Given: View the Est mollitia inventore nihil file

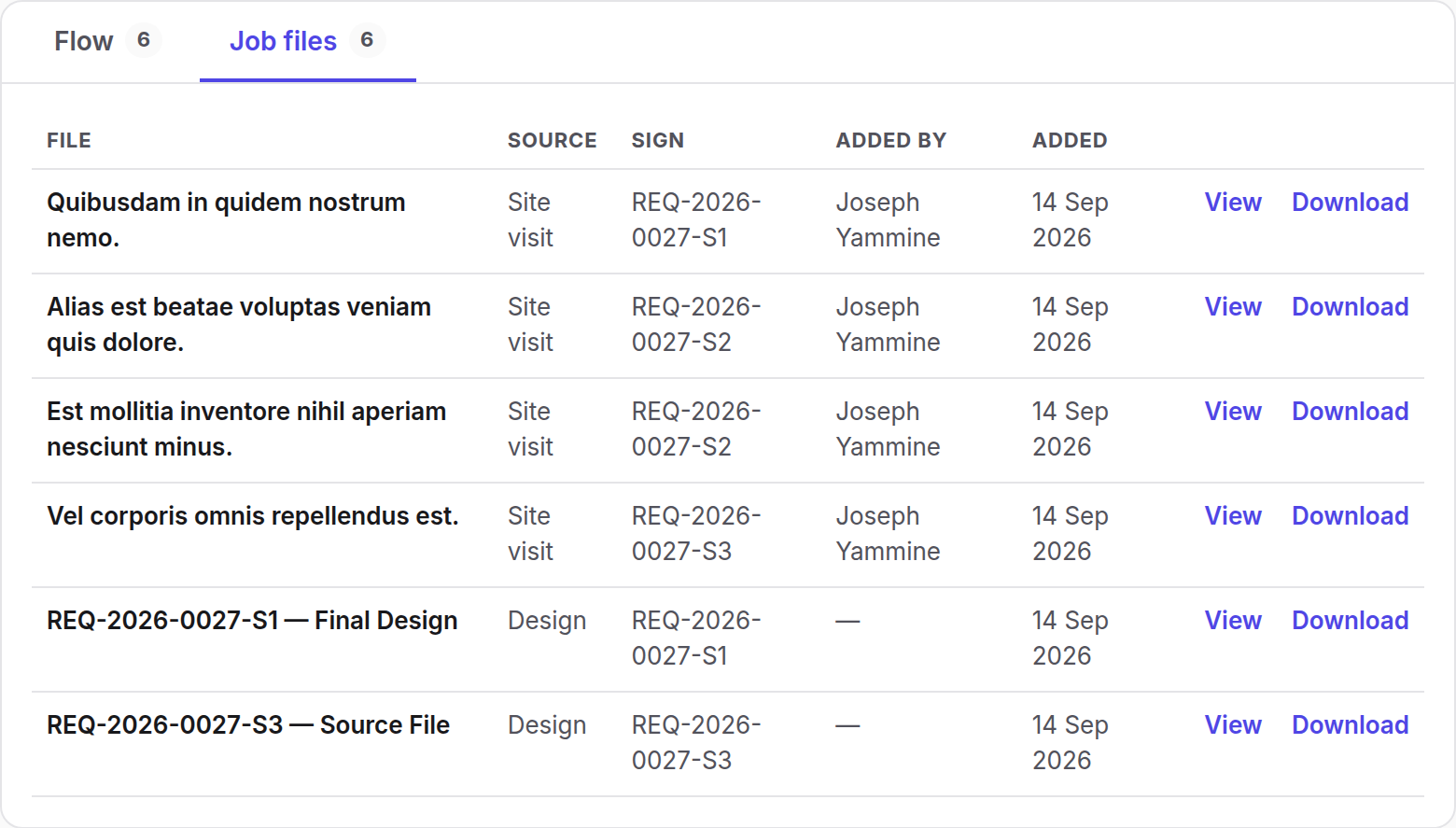Looking at the screenshot, I should point(1233,412).
